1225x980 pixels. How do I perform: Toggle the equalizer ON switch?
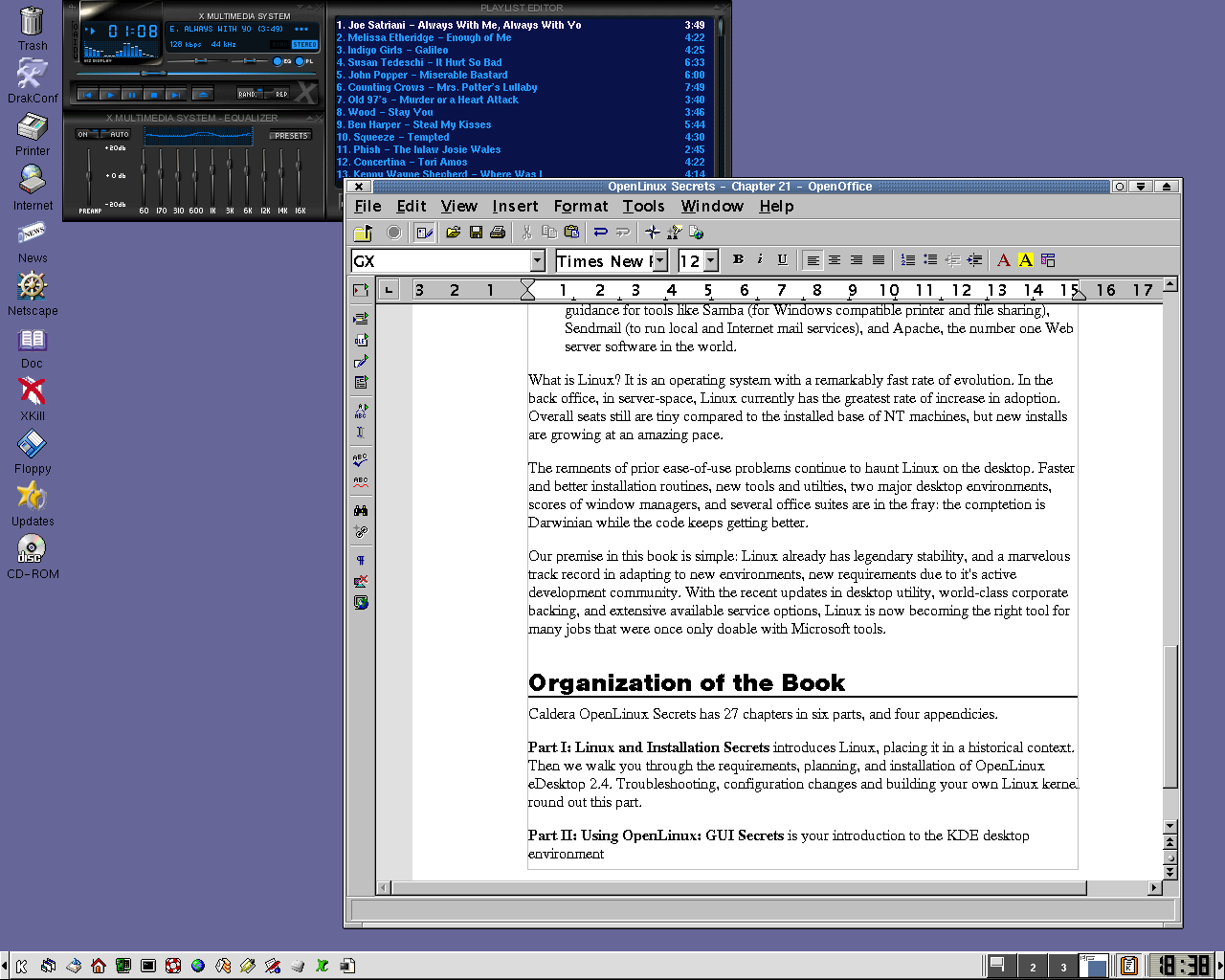click(x=83, y=135)
